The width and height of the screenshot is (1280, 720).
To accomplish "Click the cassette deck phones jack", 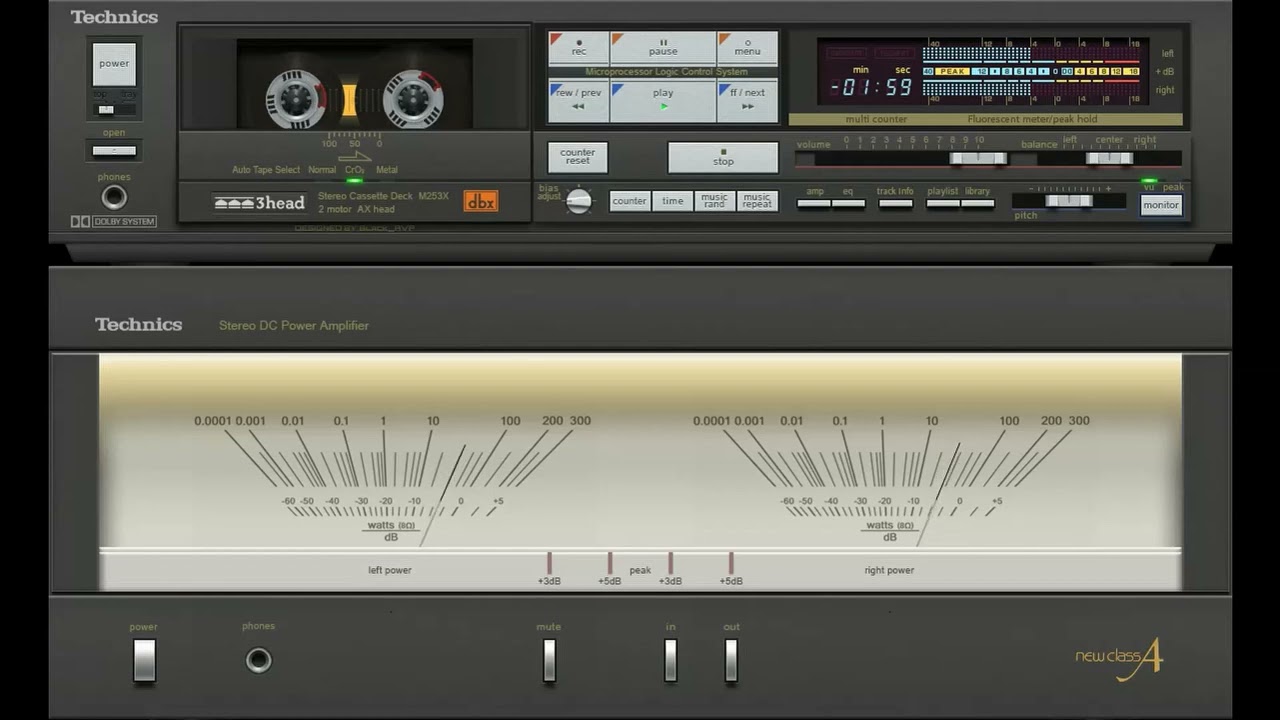I will (x=114, y=197).
